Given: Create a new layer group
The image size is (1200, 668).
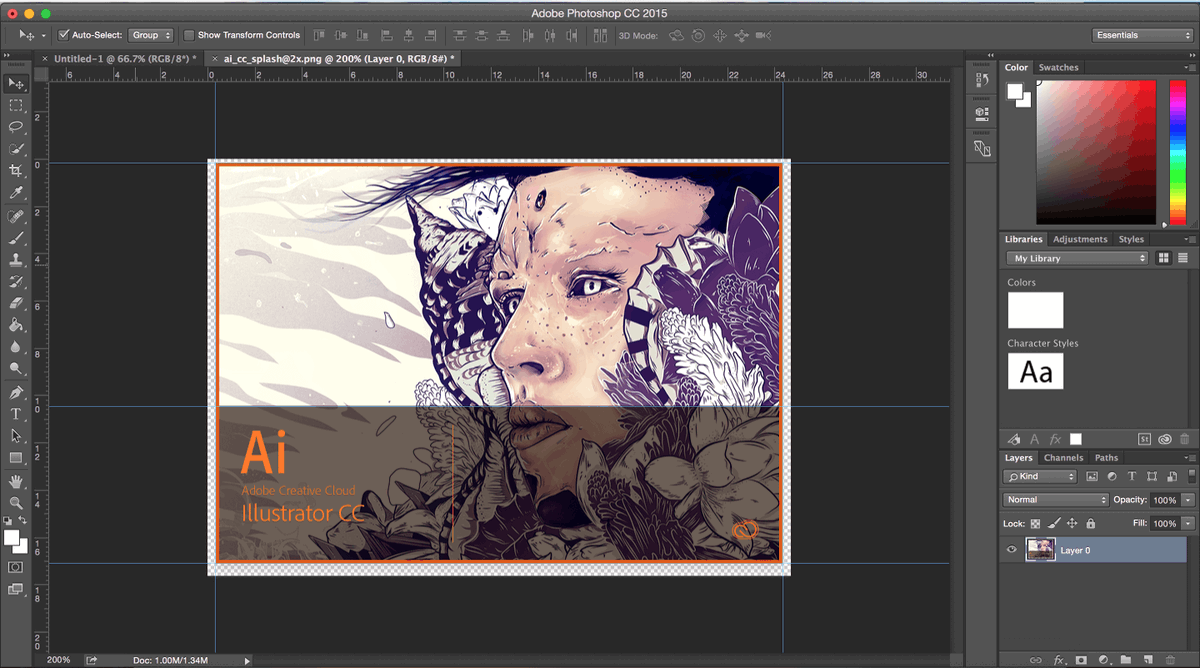Looking at the screenshot, I should click(x=1126, y=660).
